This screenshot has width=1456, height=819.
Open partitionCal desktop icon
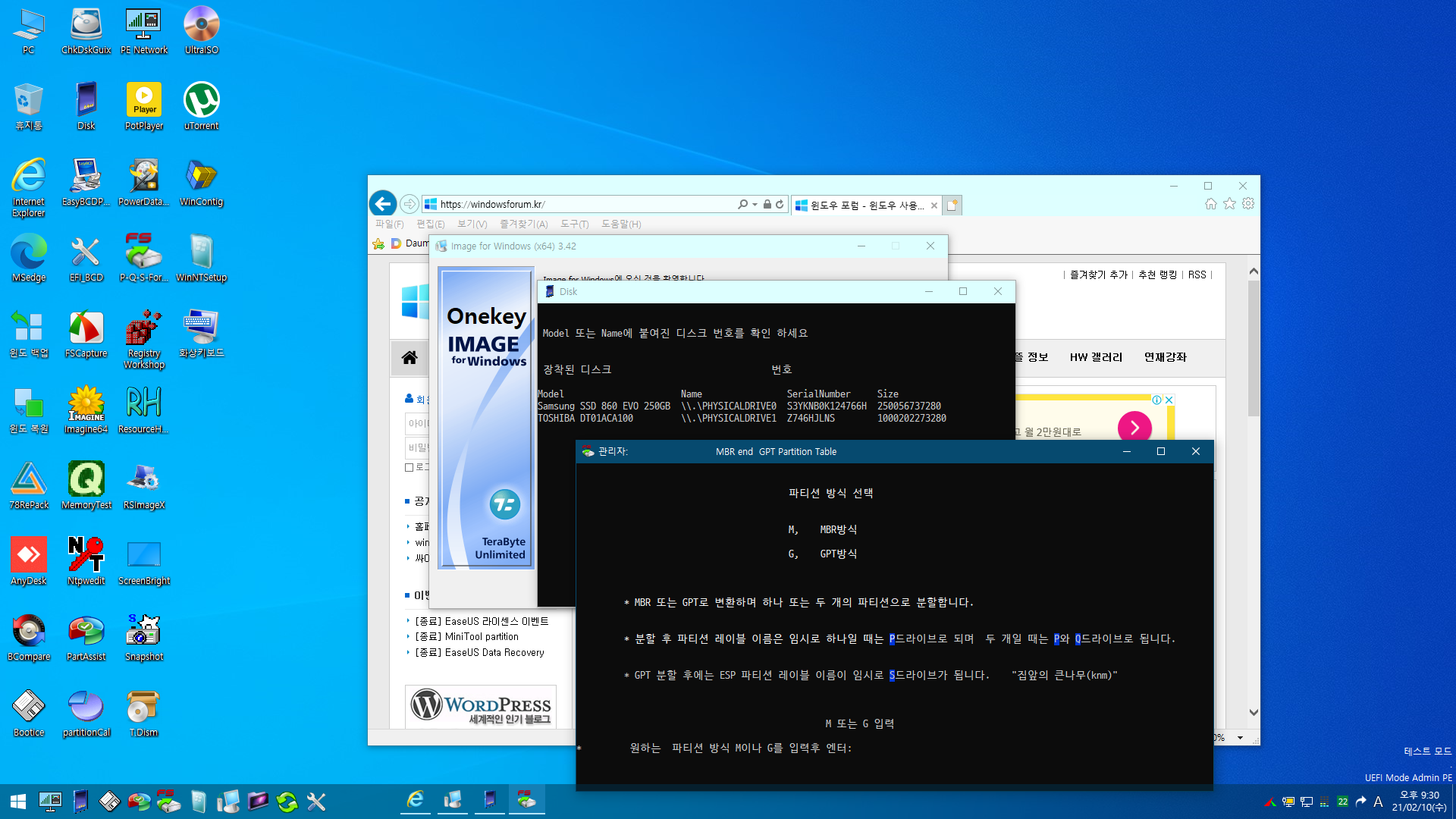[x=86, y=713]
